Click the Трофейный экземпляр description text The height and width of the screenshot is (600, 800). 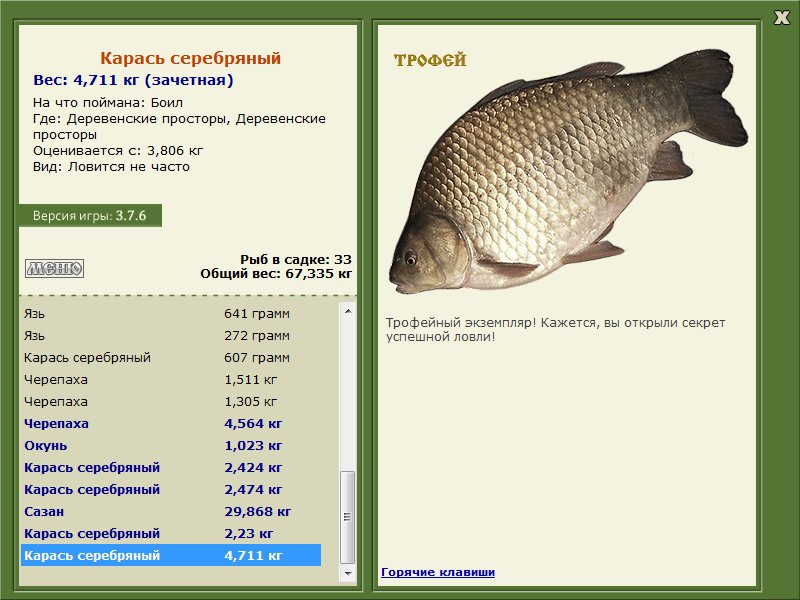point(555,330)
